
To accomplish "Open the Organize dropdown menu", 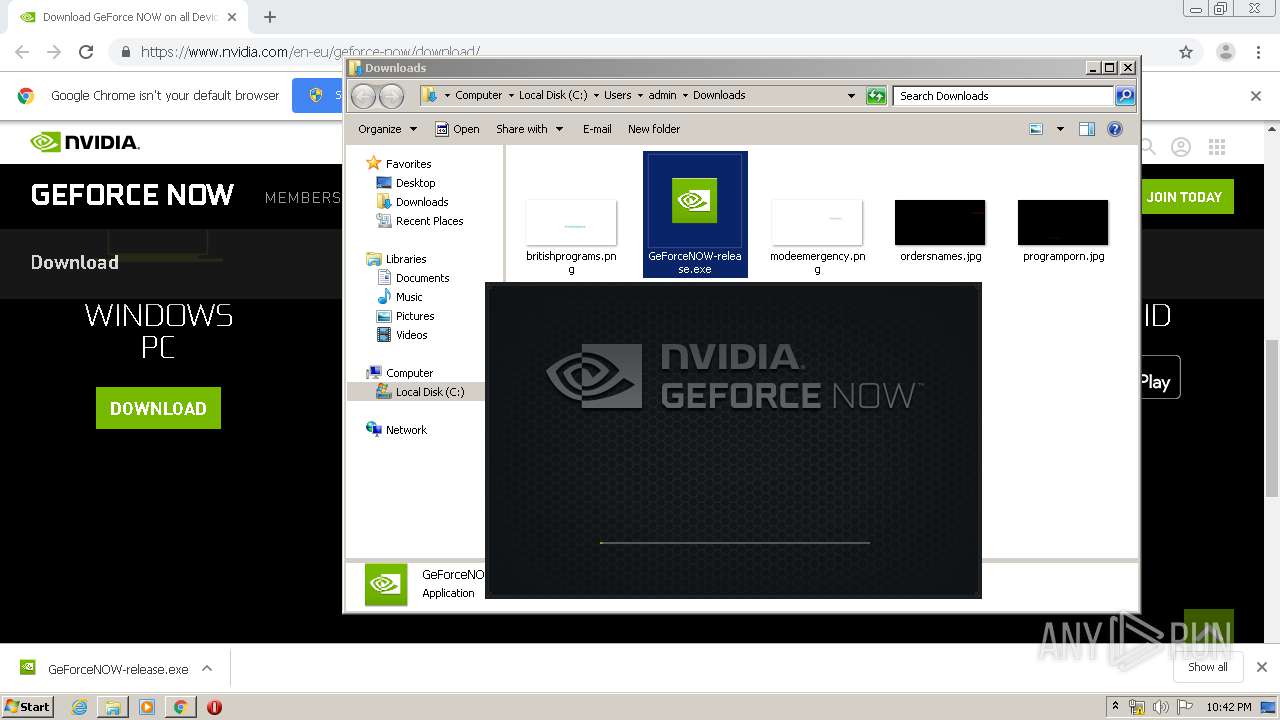I will pyautogui.click(x=387, y=129).
